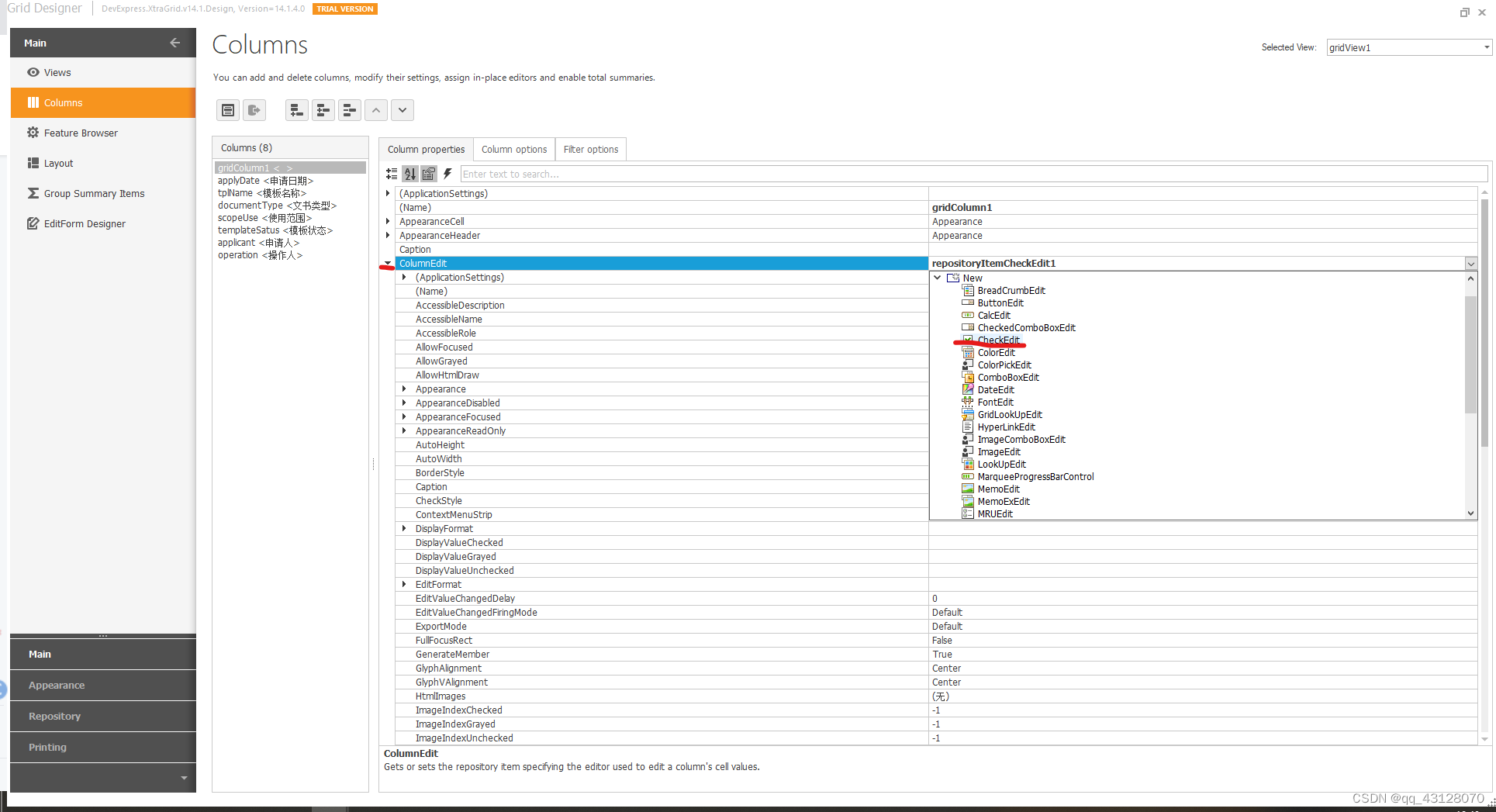Switch to the Column options tab
The image size is (1496, 812).
[514, 150]
